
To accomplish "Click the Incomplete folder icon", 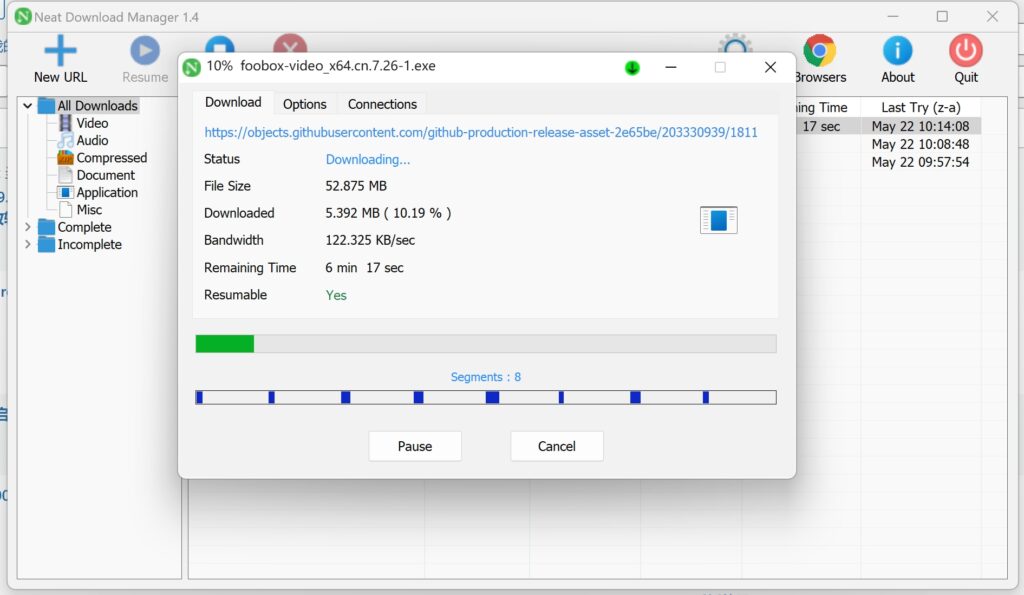I will coord(46,244).
